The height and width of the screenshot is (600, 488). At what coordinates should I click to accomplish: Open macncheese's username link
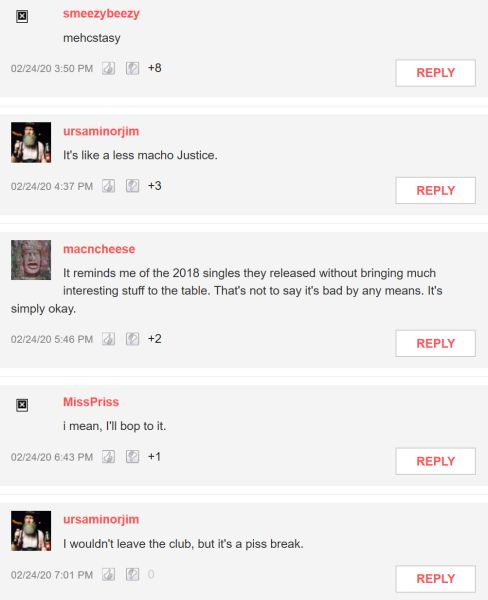99,249
